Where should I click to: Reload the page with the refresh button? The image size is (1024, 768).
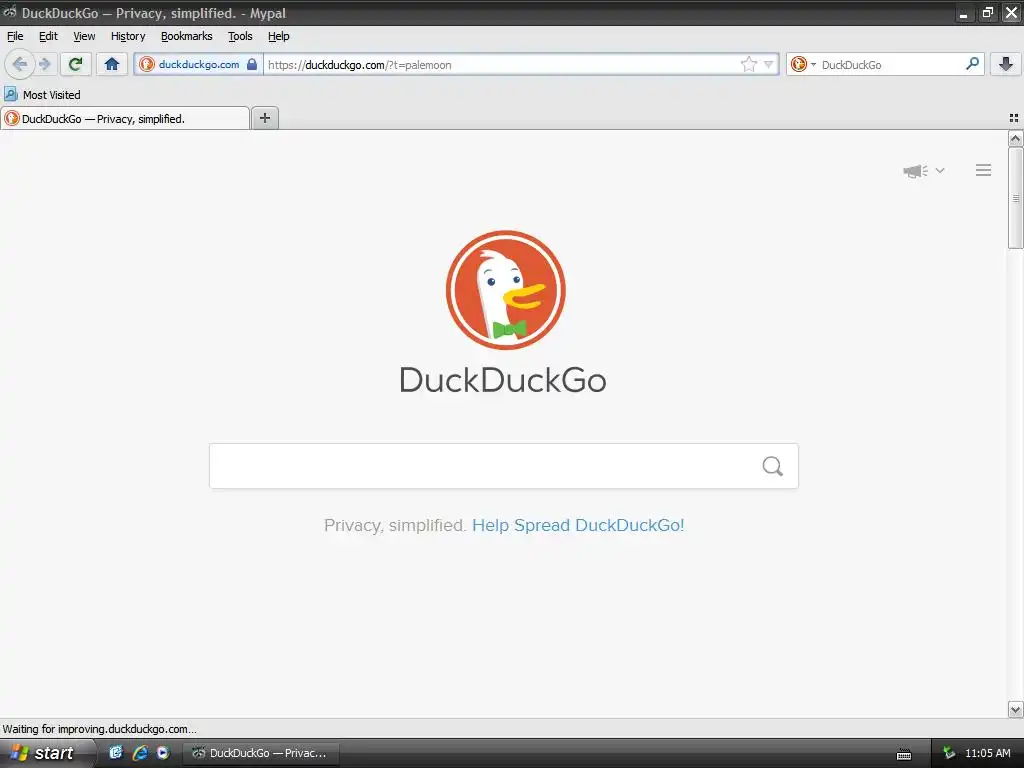tap(76, 64)
